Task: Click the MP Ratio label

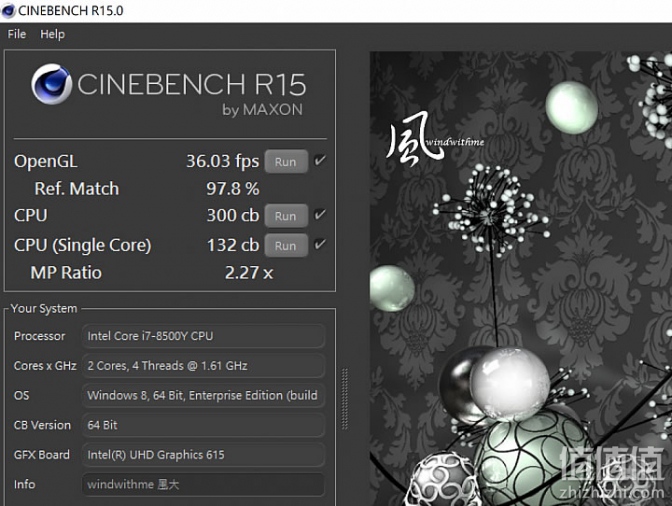Action: click(66, 272)
